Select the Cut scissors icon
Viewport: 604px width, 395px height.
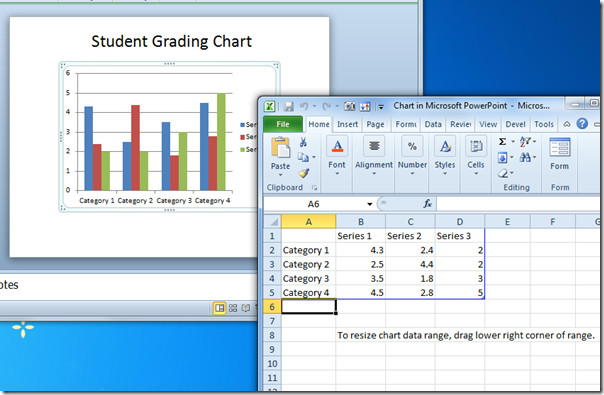click(303, 142)
